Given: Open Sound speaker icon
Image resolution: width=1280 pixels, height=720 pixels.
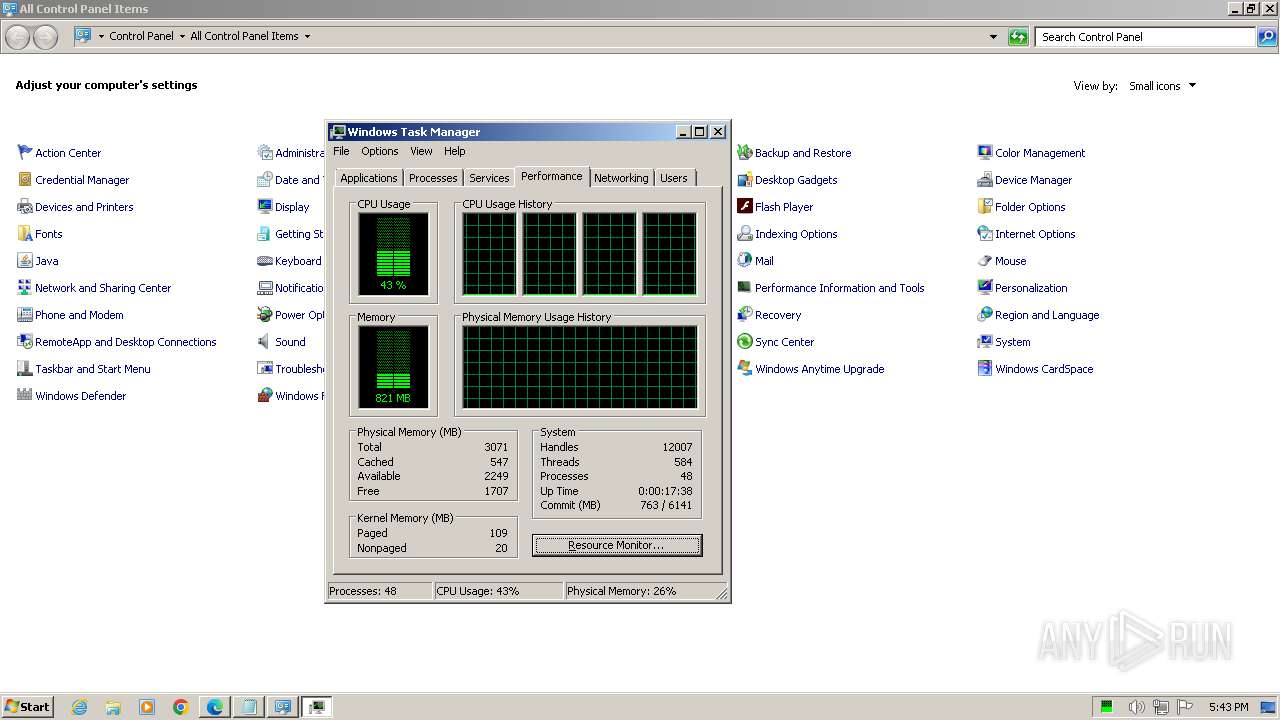Looking at the screenshot, I should 265,341.
